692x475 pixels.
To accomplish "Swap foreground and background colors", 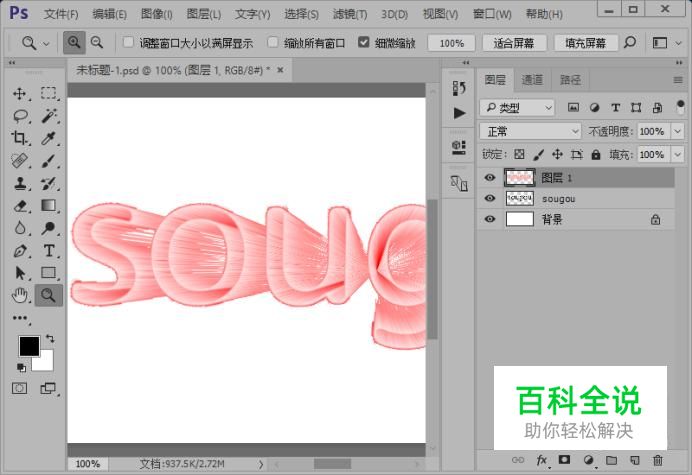I will [x=50, y=339].
